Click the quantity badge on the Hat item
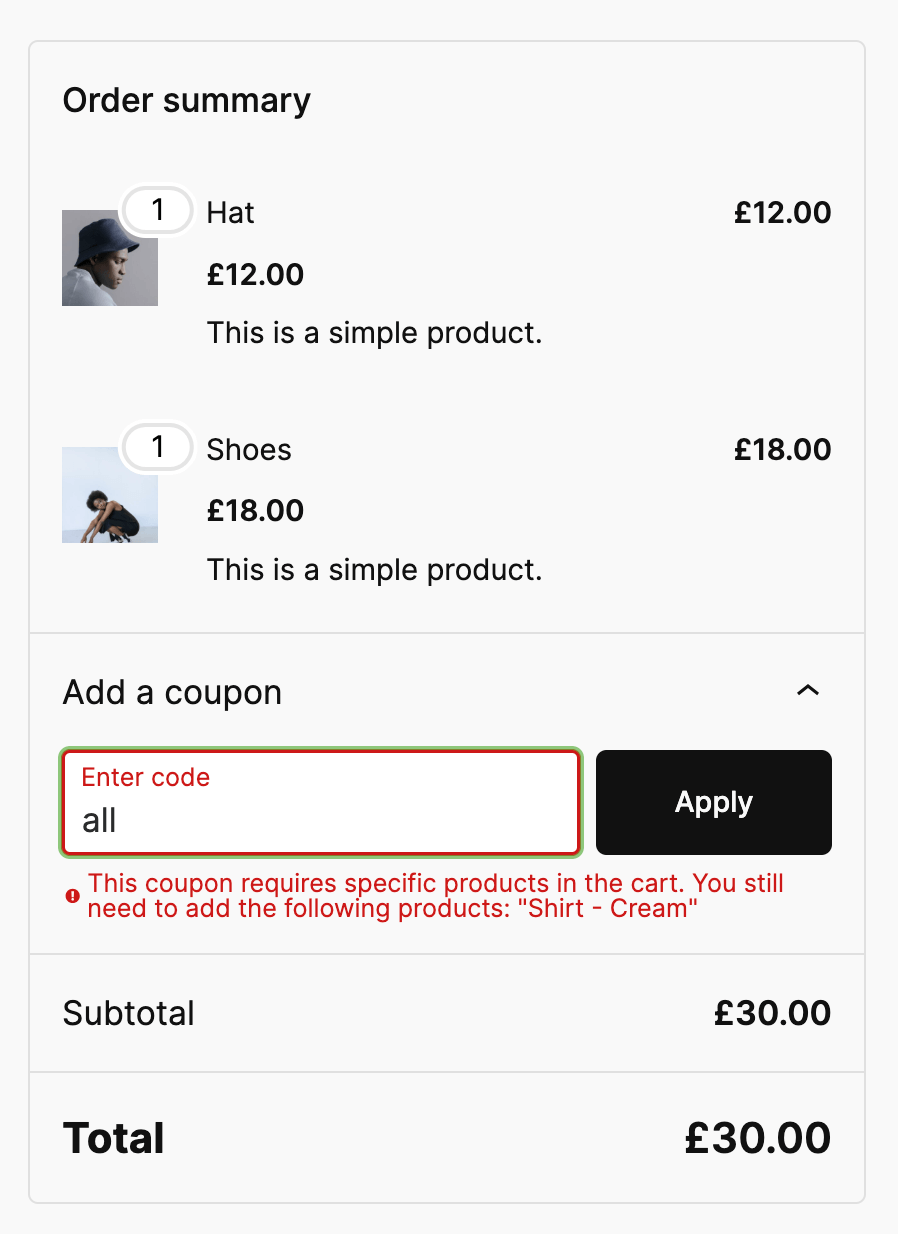Viewport: 898px width, 1234px height. pos(157,210)
